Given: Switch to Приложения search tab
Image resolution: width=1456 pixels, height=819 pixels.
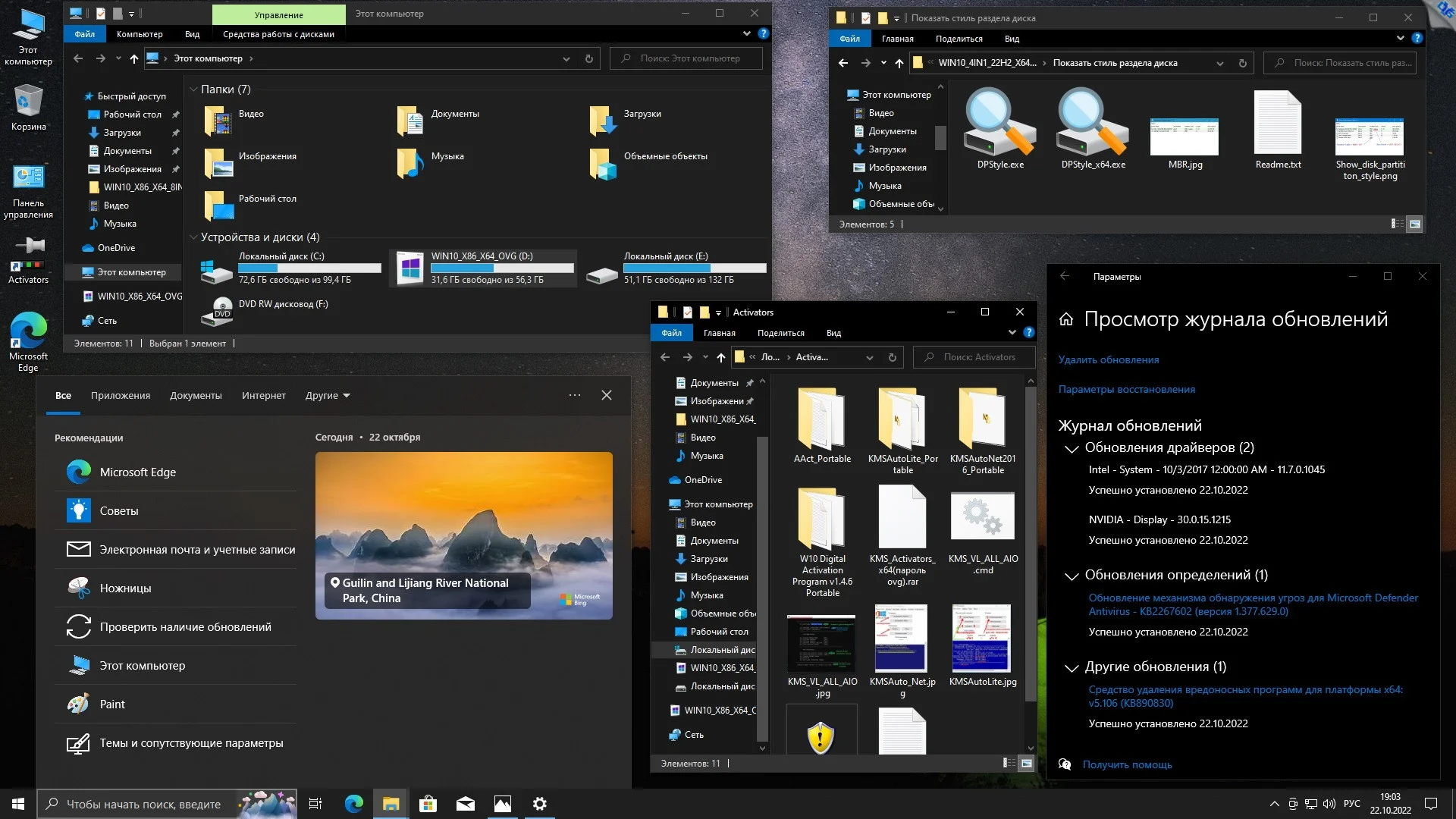Looking at the screenshot, I should (120, 396).
